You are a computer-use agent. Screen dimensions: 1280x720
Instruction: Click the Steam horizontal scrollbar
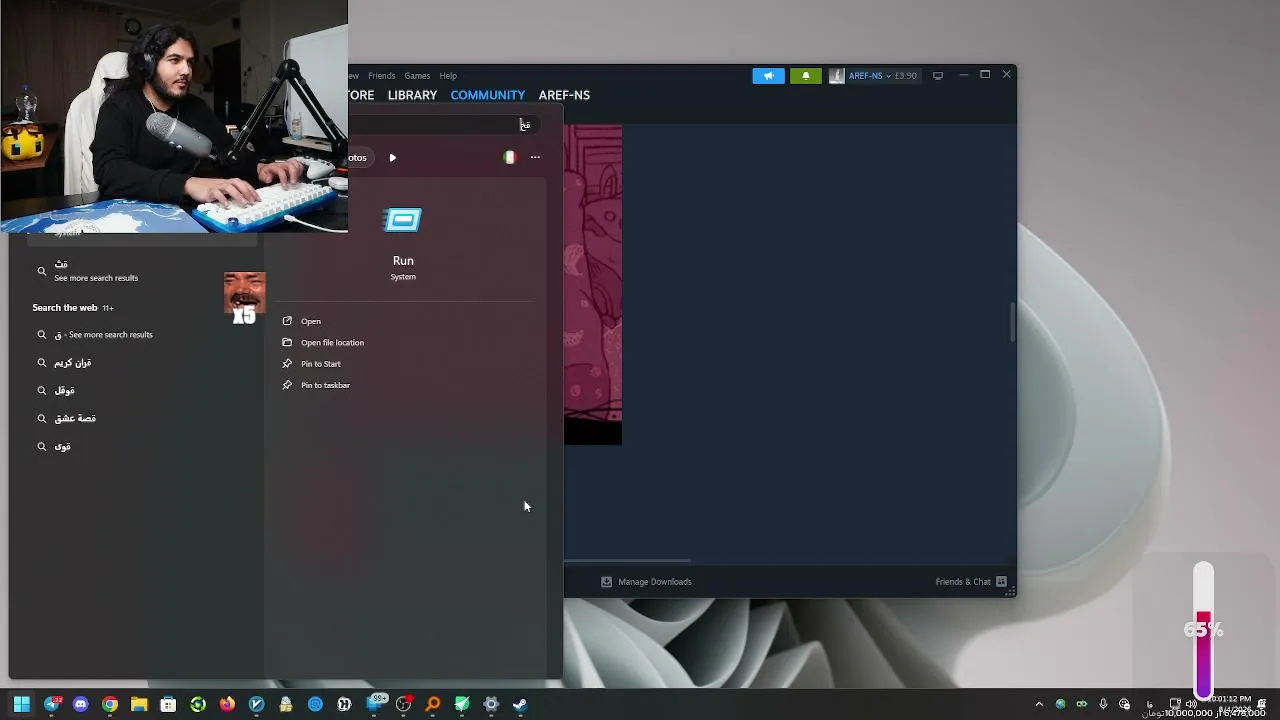coord(627,561)
